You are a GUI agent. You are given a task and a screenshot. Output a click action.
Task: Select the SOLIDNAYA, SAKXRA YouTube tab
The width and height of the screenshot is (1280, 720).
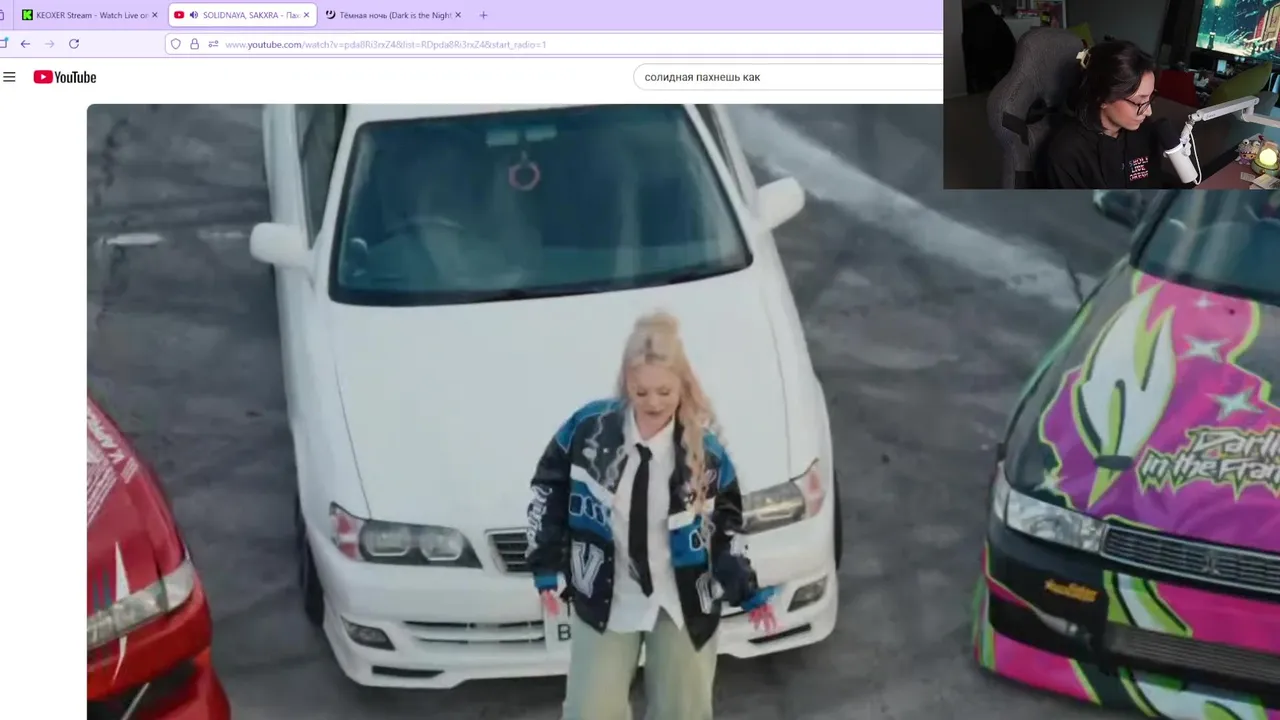pyautogui.click(x=243, y=15)
